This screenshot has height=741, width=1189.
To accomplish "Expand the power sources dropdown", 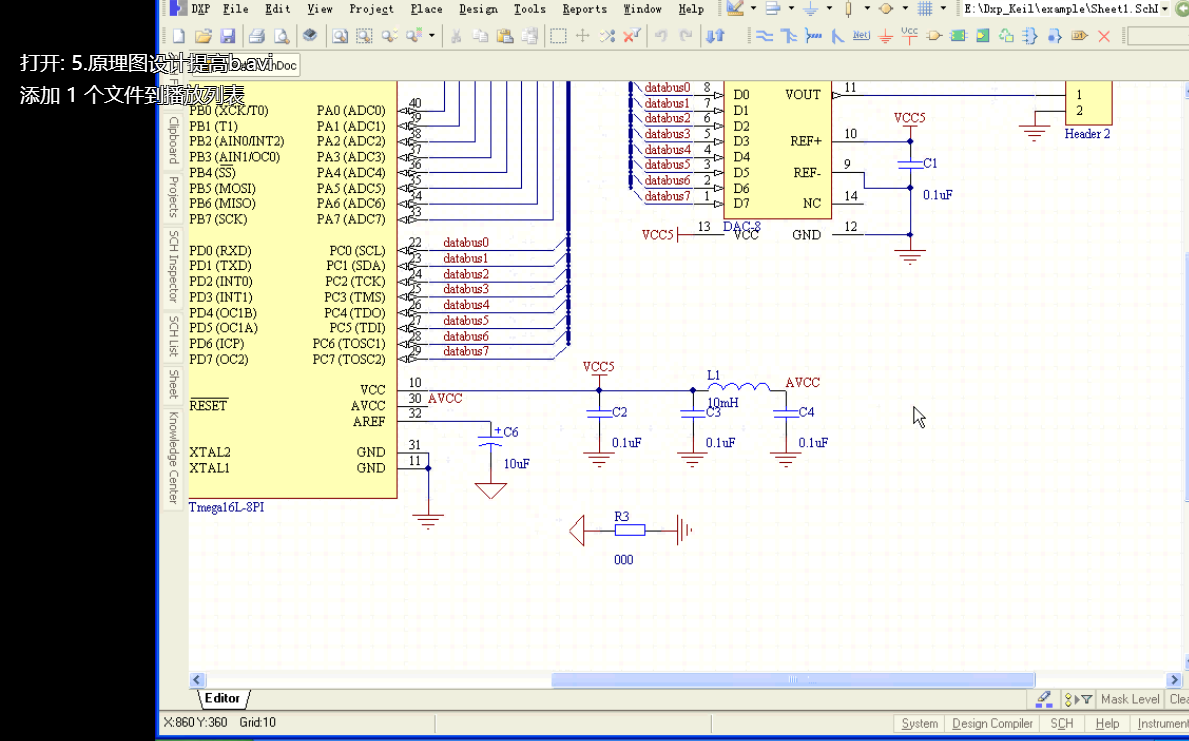I will (829, 8).
